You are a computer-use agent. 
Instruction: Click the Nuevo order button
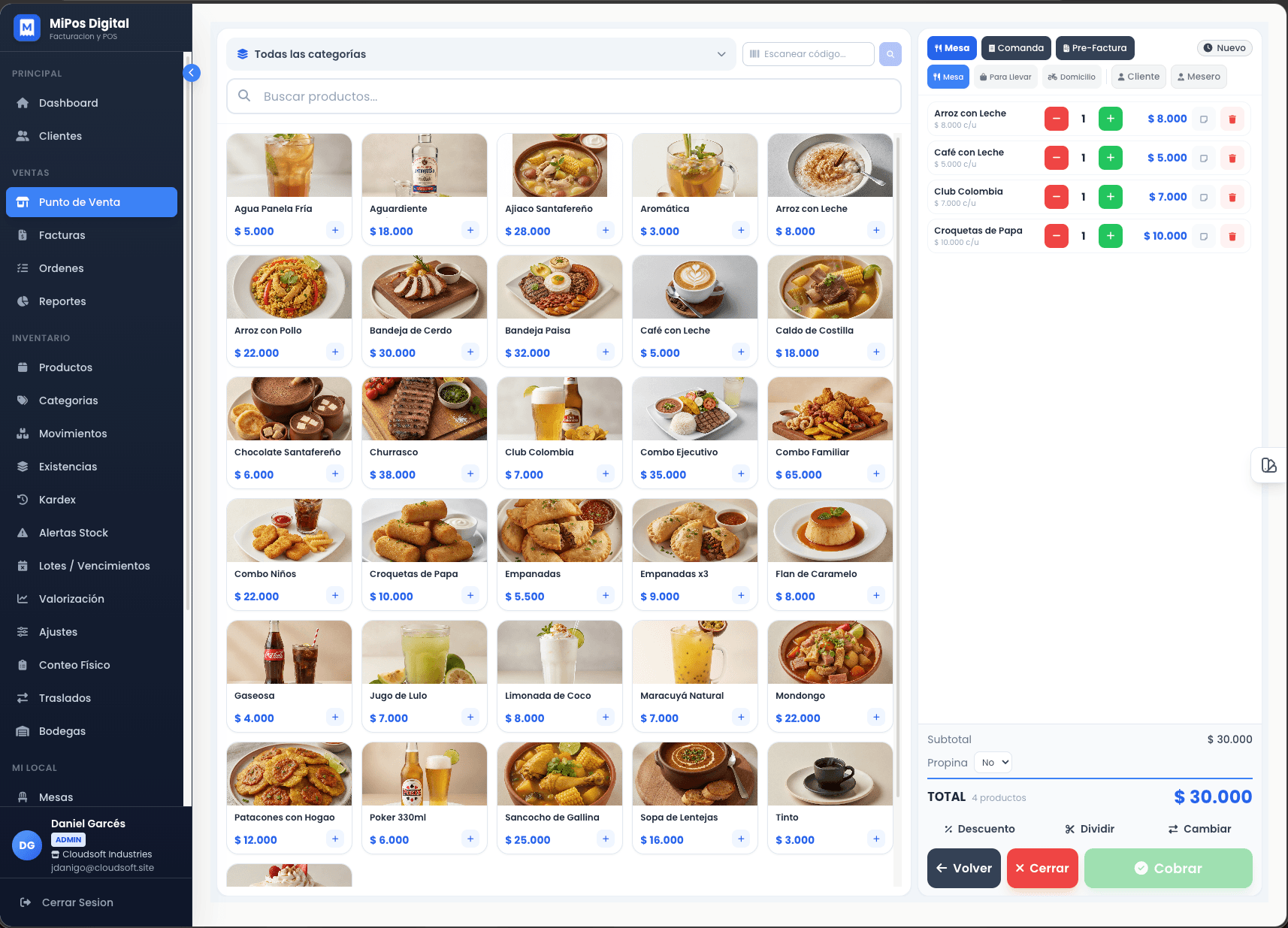(1225, 48)
